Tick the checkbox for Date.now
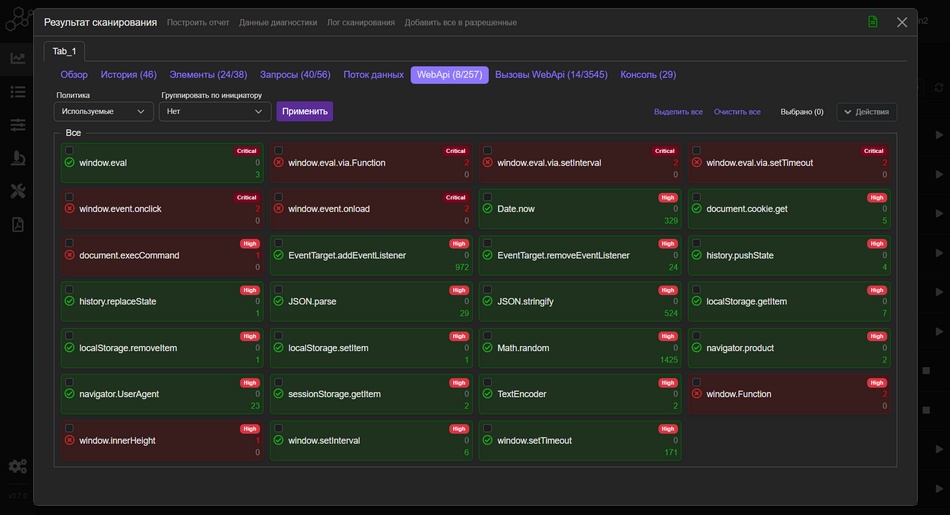The width and height of the screenshot is (950, 515). pos(487,197)
